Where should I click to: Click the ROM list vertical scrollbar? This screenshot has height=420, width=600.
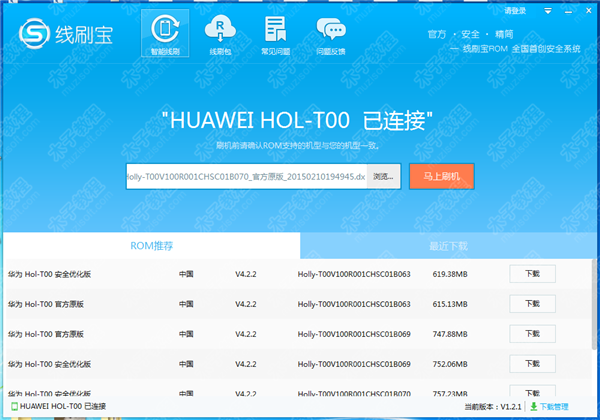[593, 304]
